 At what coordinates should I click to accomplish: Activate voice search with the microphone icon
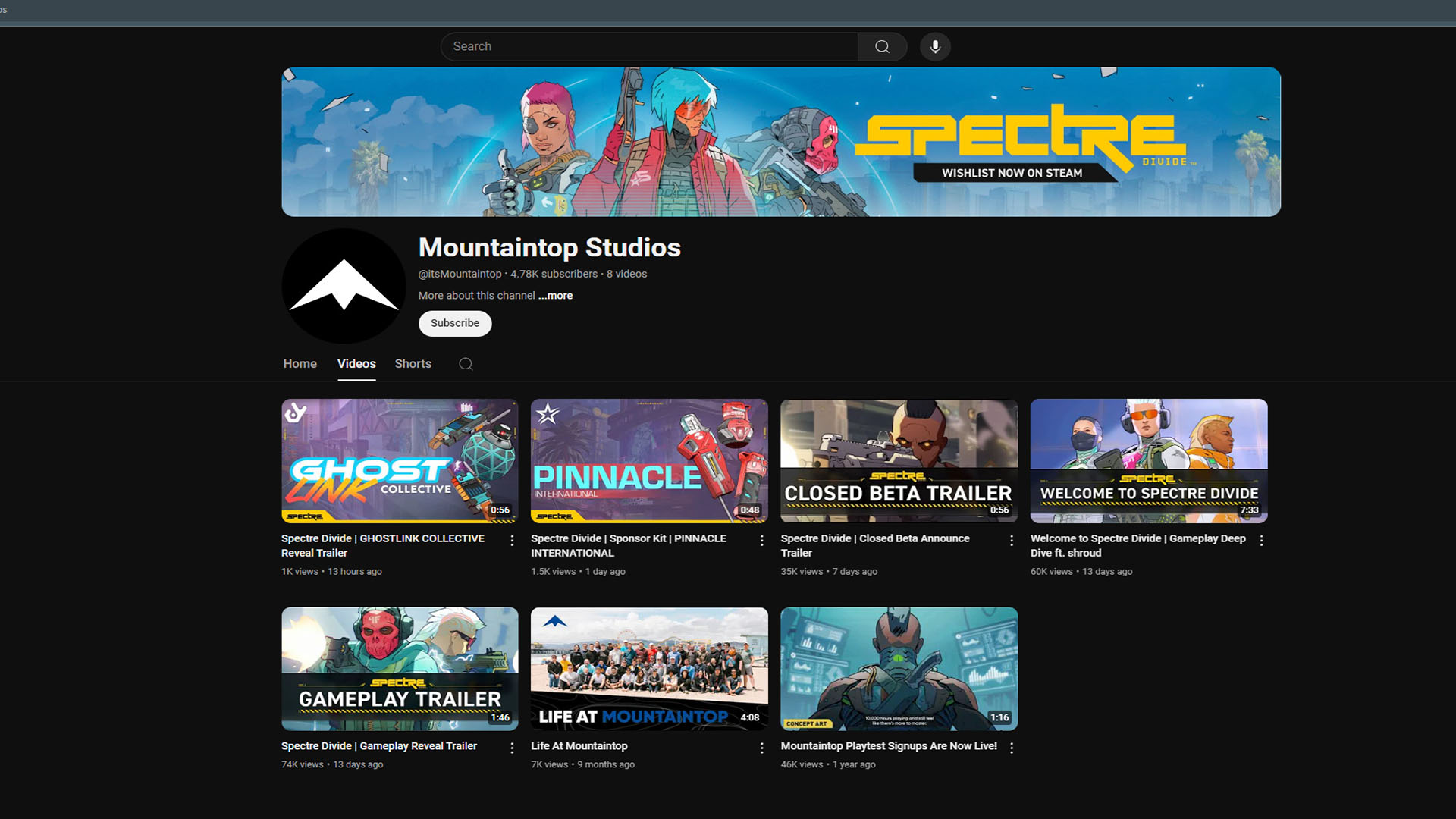(x=935, y=46)
